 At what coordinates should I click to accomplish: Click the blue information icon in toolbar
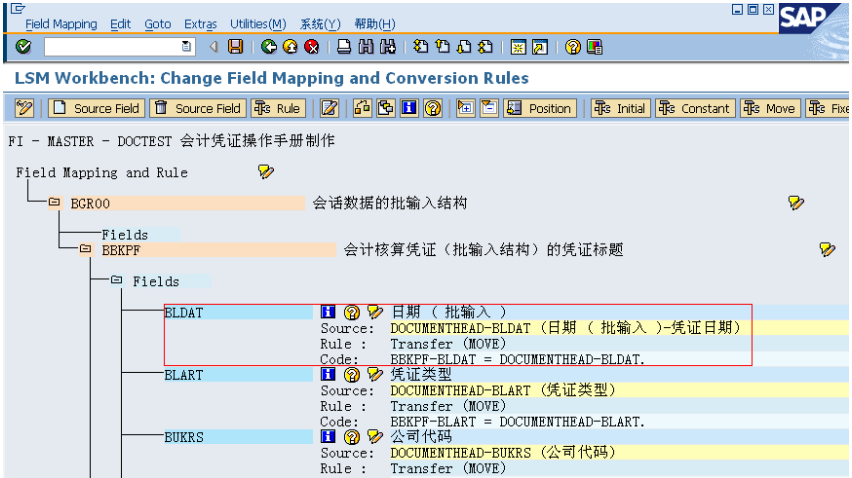coord(409,108)
